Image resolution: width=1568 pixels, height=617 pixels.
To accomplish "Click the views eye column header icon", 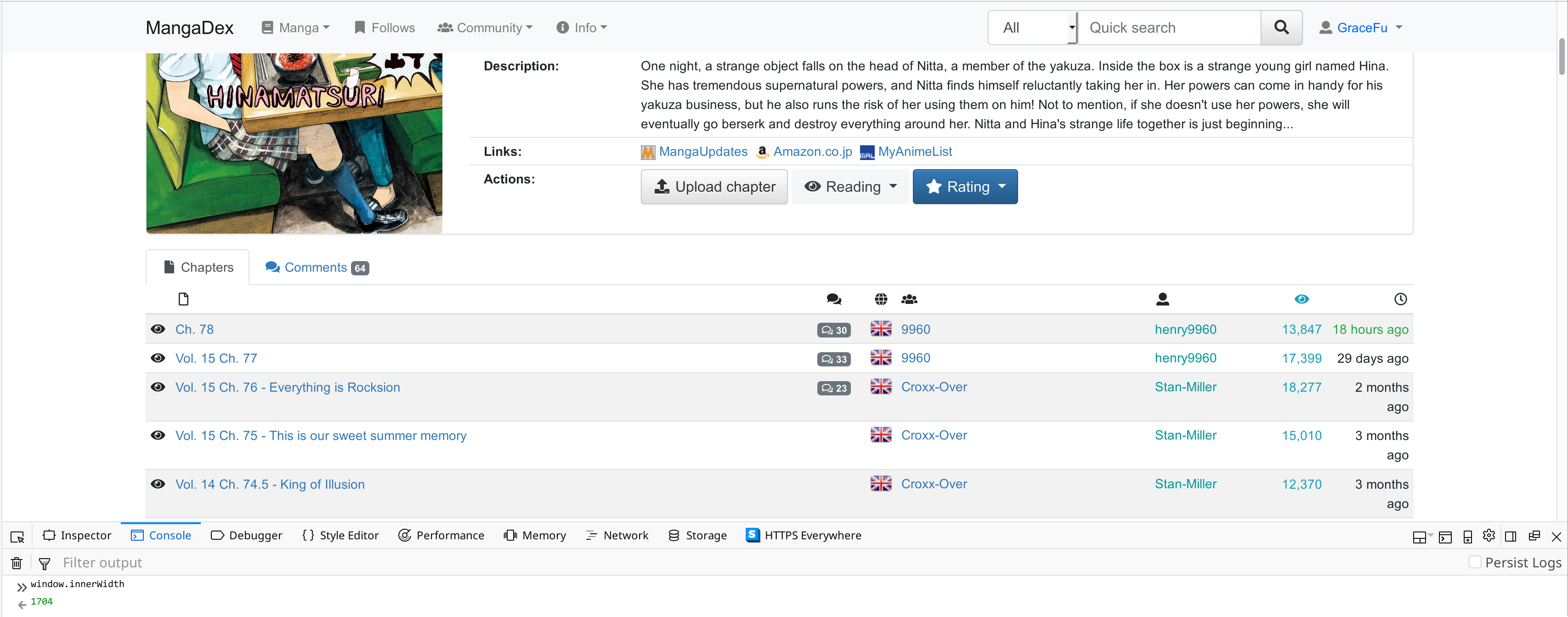I will [1302, 299].
